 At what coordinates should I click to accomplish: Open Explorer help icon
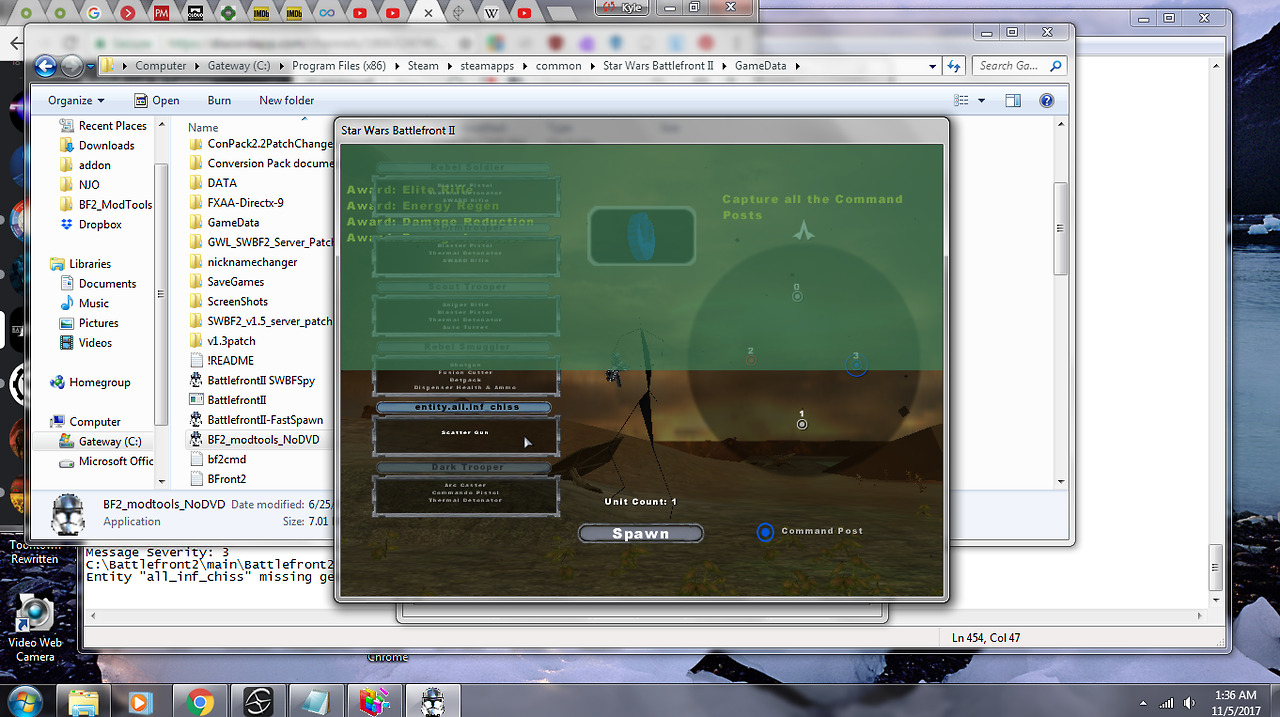point(1046,100)
